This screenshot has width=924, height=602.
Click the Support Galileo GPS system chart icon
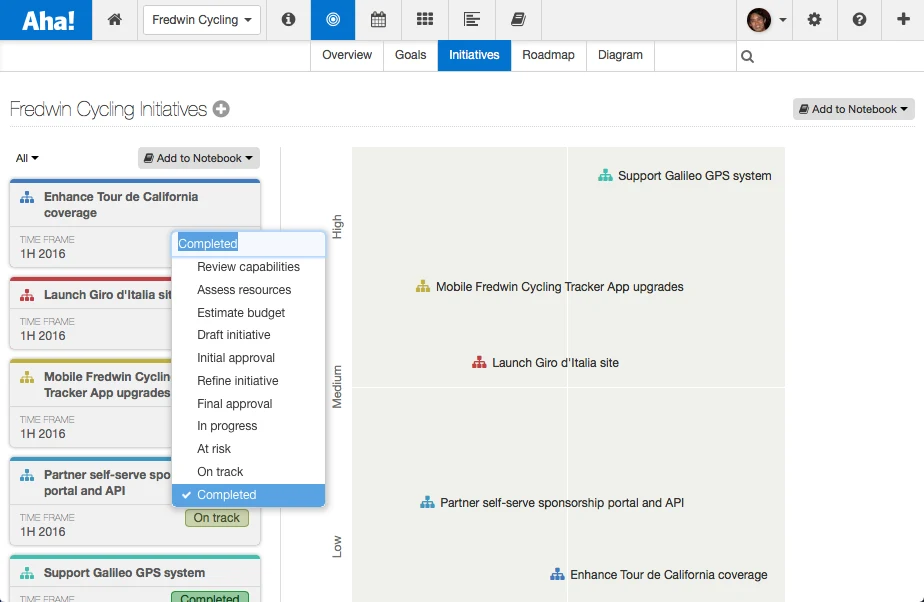coord(605,176)
